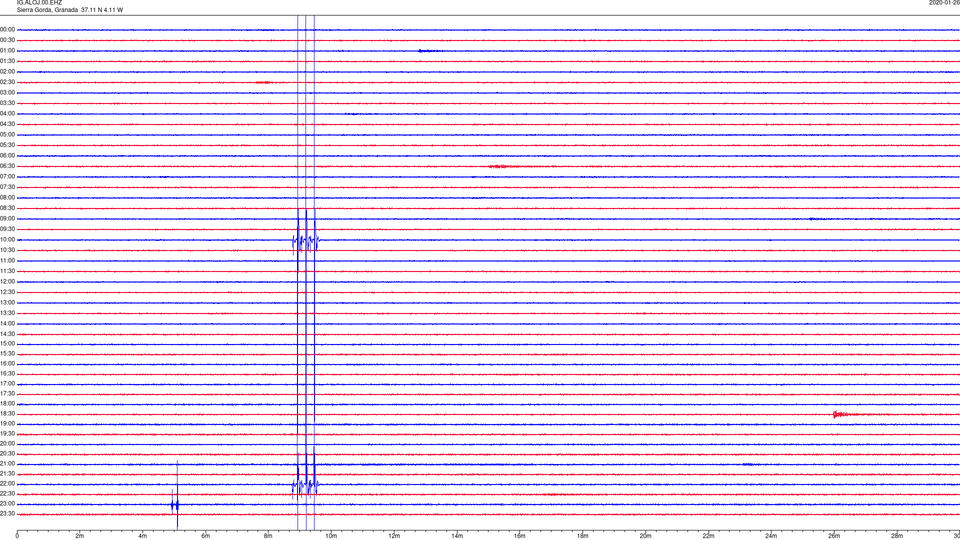The width and height of the screenshot is (960, 540).
Task: Select the 06:30 row label
Action: [x=7, y=166]
